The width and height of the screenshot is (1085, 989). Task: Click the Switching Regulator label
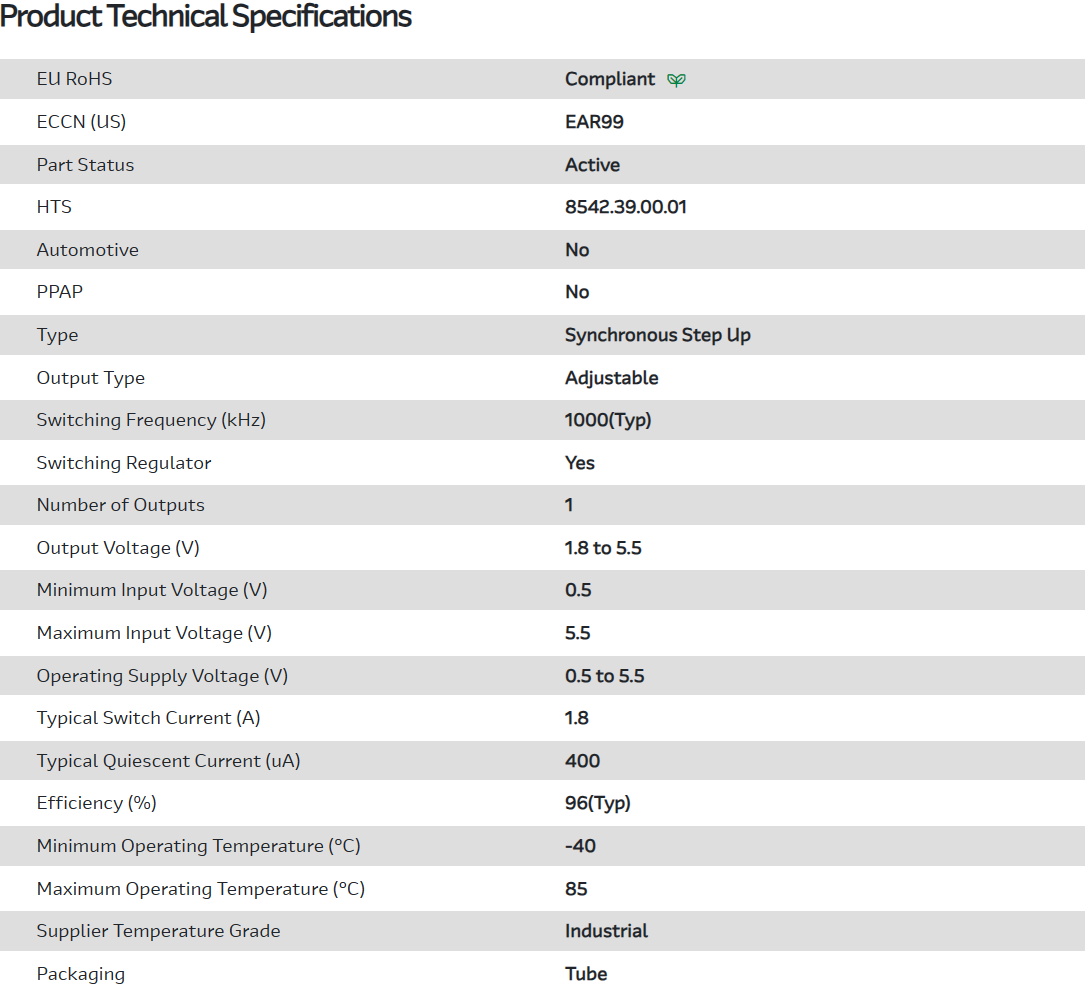point(124,463)
